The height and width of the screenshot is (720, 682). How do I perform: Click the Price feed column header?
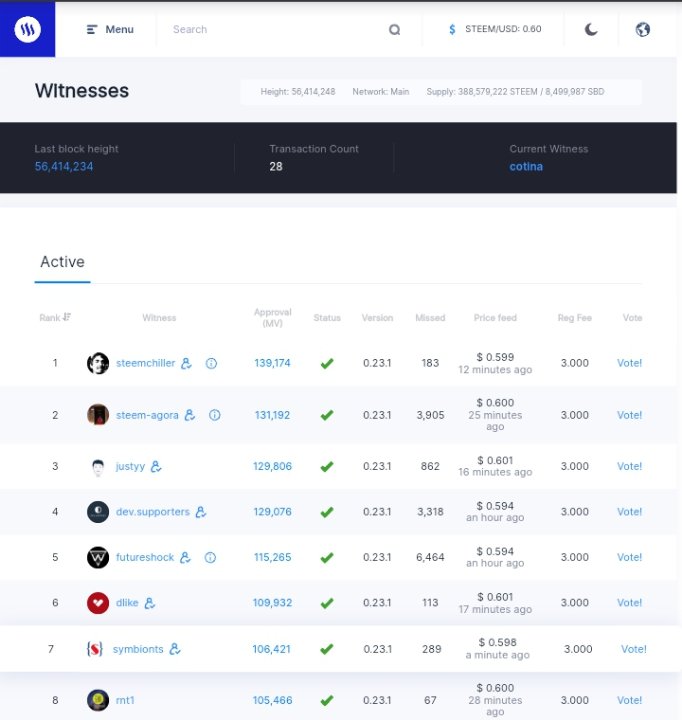click(495, 318)
